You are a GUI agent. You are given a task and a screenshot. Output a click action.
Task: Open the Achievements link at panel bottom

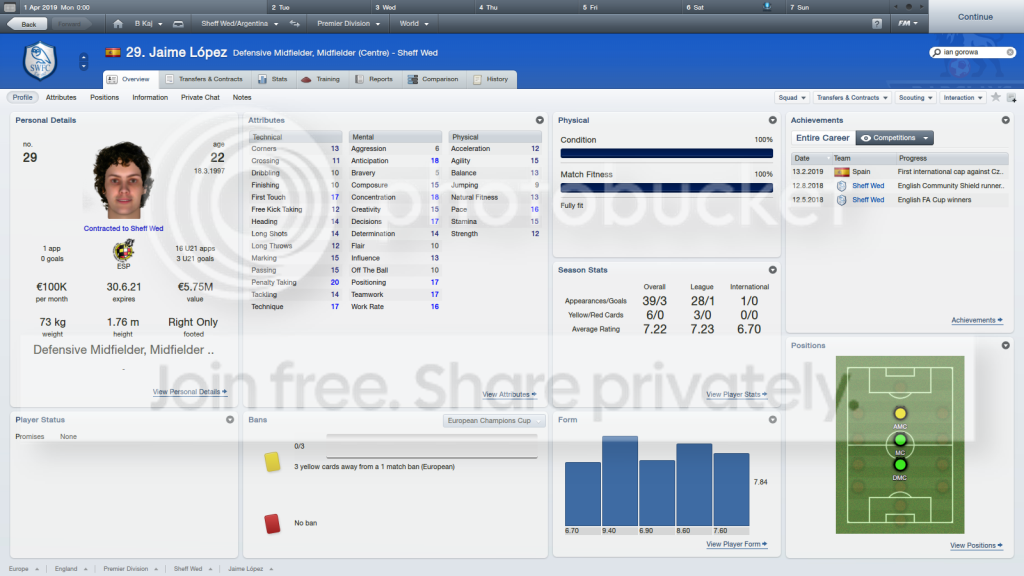tap(976, 320)
